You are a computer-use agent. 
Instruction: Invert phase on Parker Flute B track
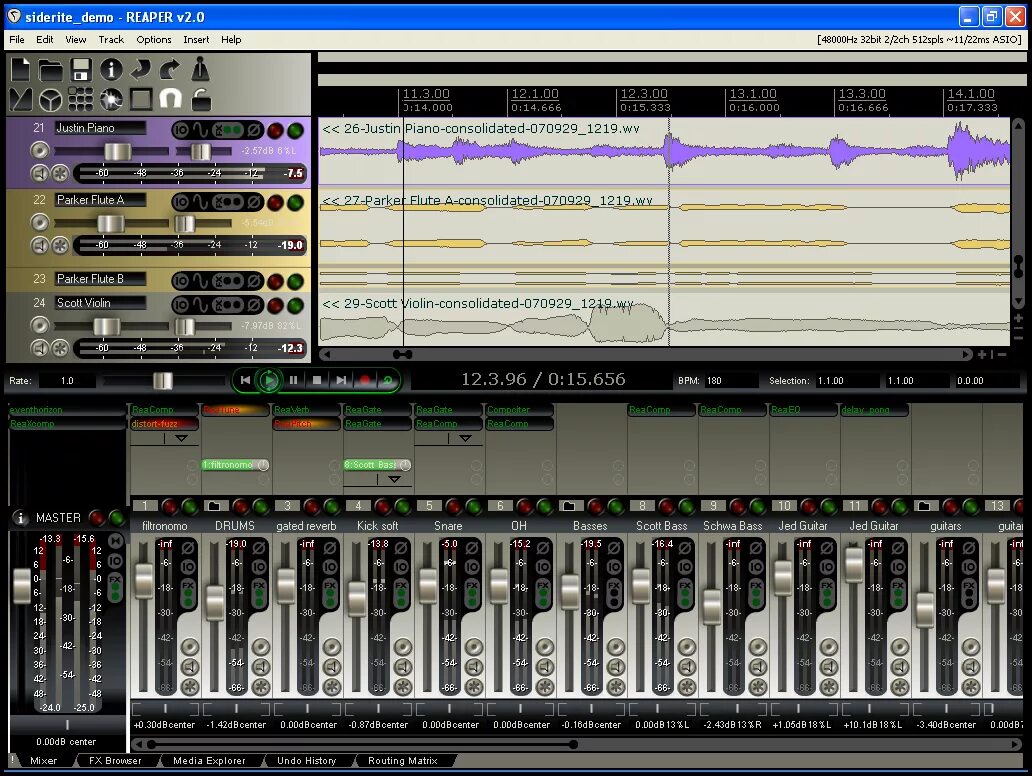point(254,282)
